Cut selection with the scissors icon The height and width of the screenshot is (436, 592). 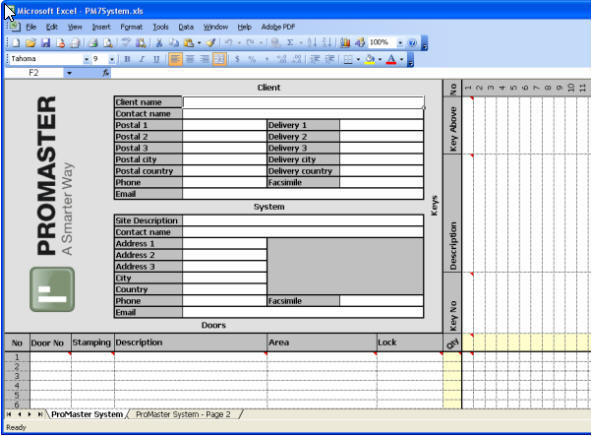point(159,43)
